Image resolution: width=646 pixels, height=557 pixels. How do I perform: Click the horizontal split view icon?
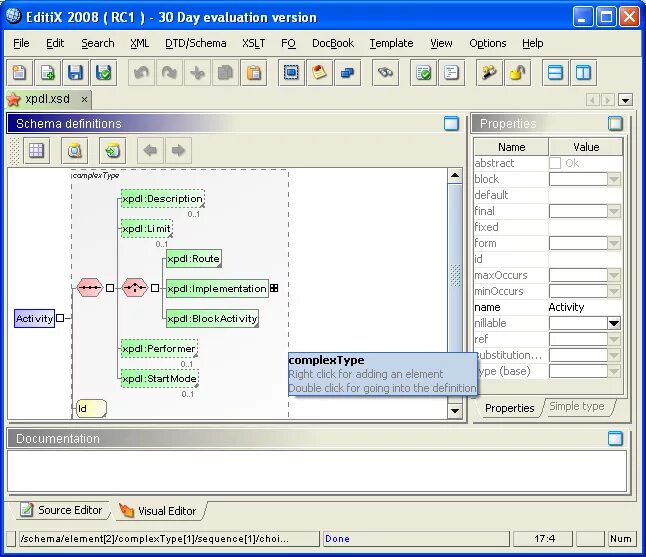click(555, 73)
